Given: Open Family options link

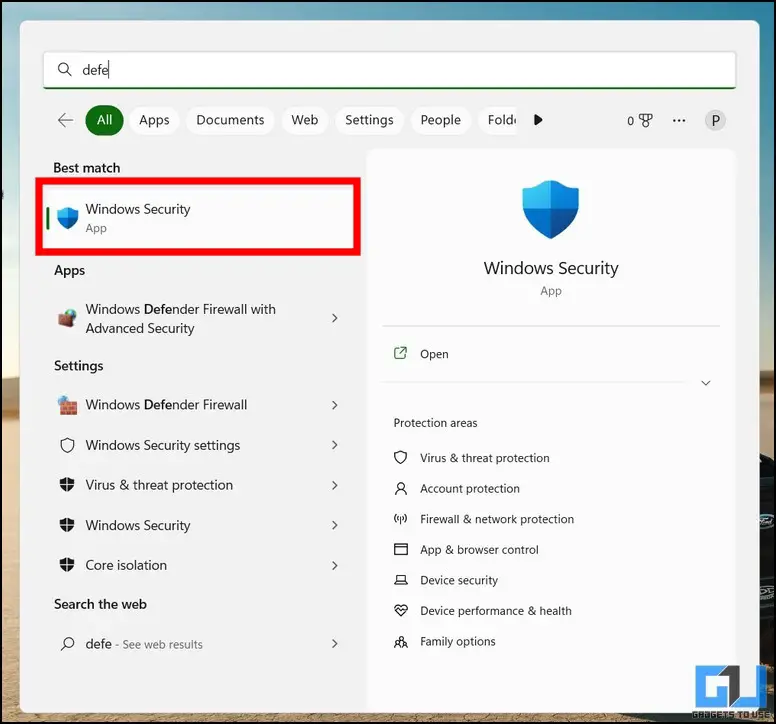Looking at the screenshot, I should pos(457,641).
